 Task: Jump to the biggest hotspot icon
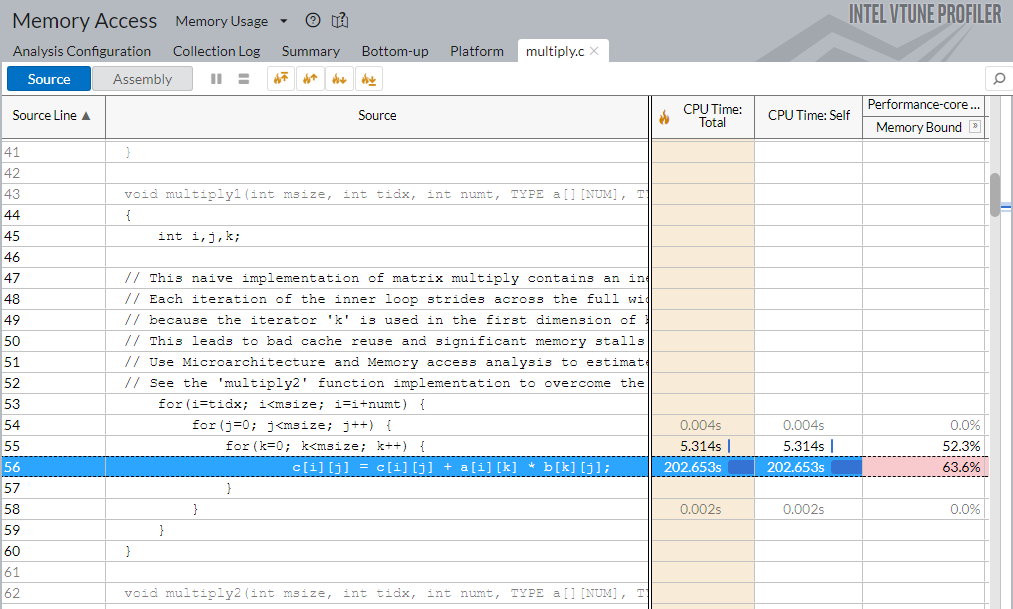point(281,79)
